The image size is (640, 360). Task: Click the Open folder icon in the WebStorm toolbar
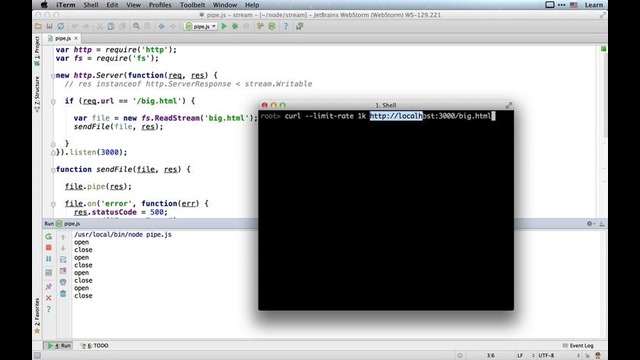[x=38, y=27]
